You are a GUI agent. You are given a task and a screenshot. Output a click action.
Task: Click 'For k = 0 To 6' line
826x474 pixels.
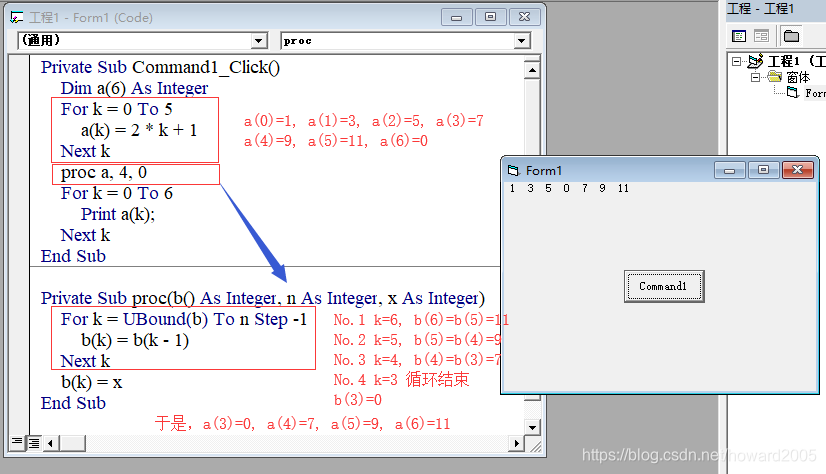click(116, 193)
